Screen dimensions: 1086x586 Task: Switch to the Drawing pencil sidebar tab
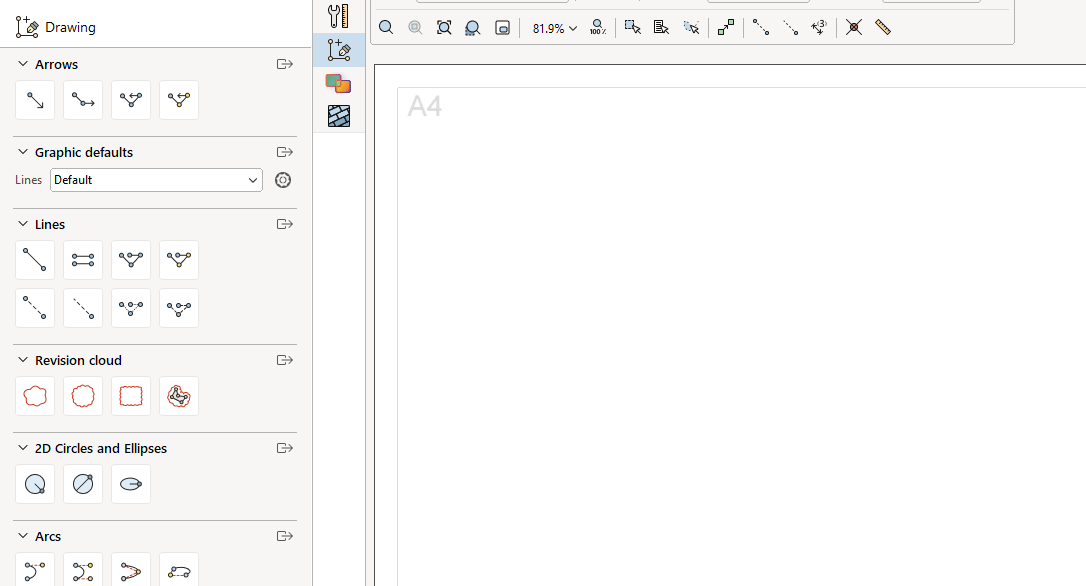(339, 50)
